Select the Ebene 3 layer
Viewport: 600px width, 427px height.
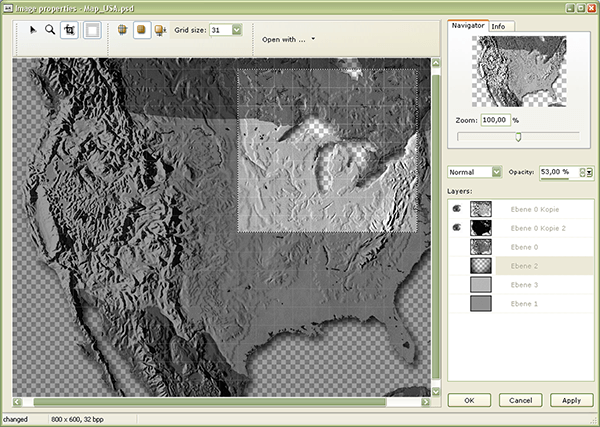click(523, 285)
